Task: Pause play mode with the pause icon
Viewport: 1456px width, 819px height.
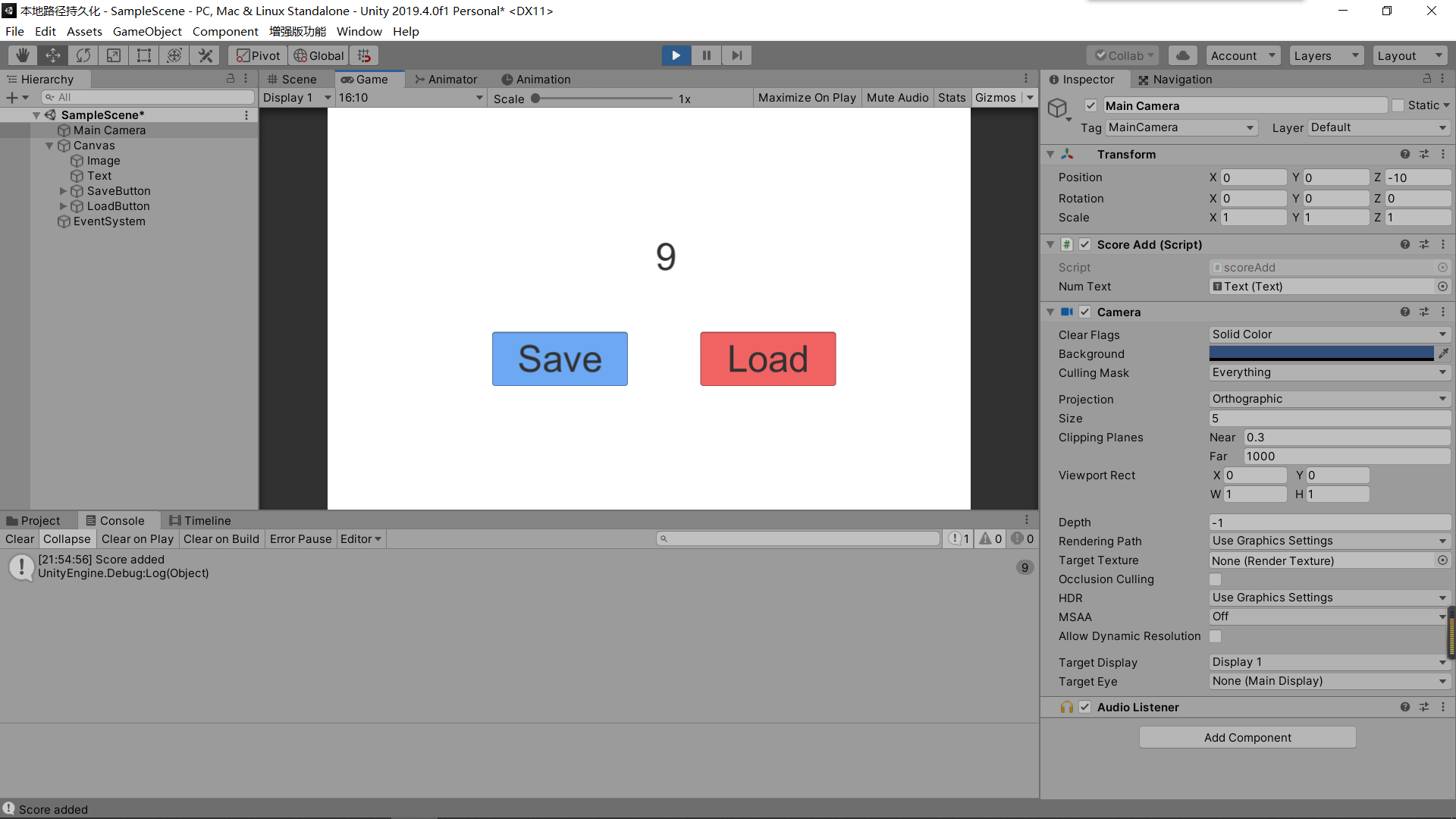Action: 706,55
